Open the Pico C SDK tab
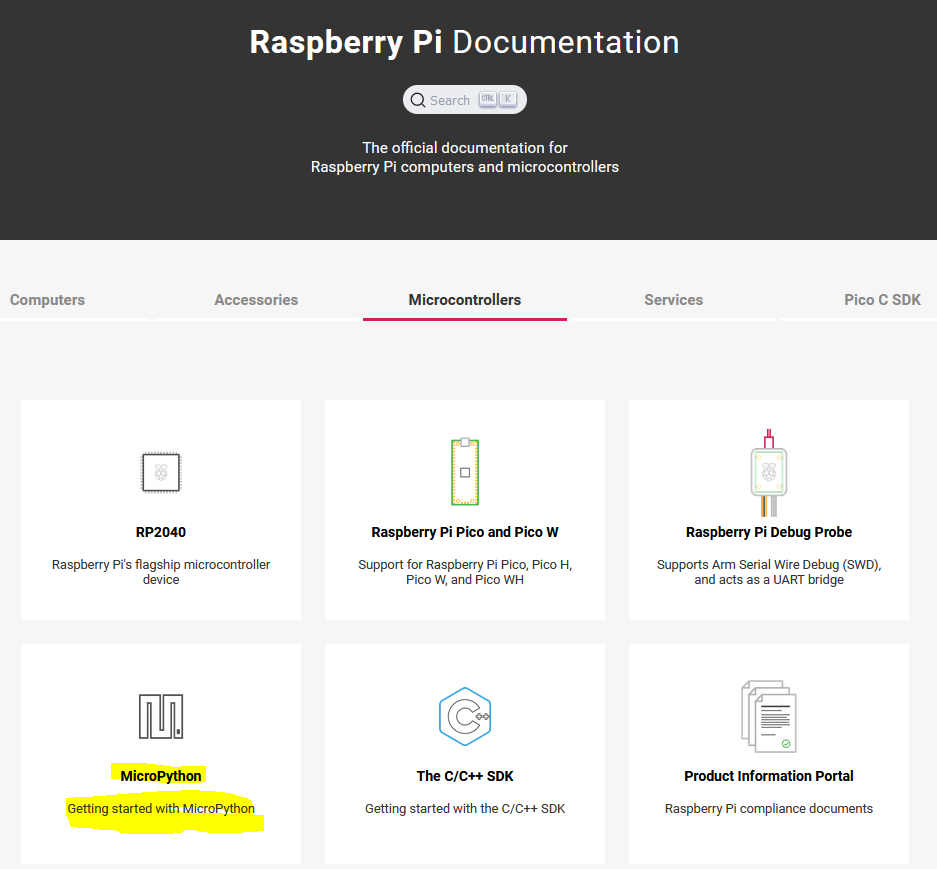This screenshot has height=869, width=937. pos(882,299)
